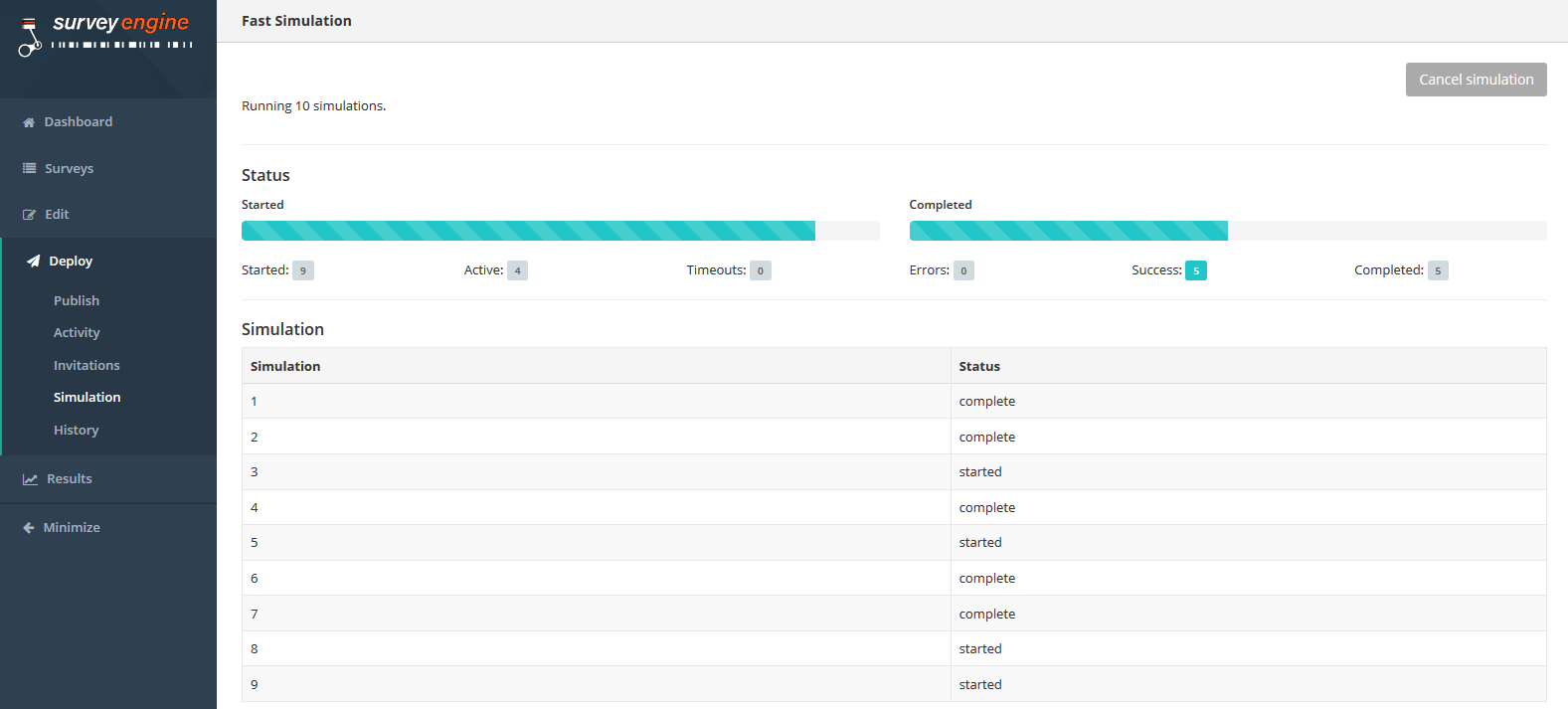The image size is (1568, 709).
Task: Click the Success count badge
Action: pyautogui.click(x=1195, y=270)
